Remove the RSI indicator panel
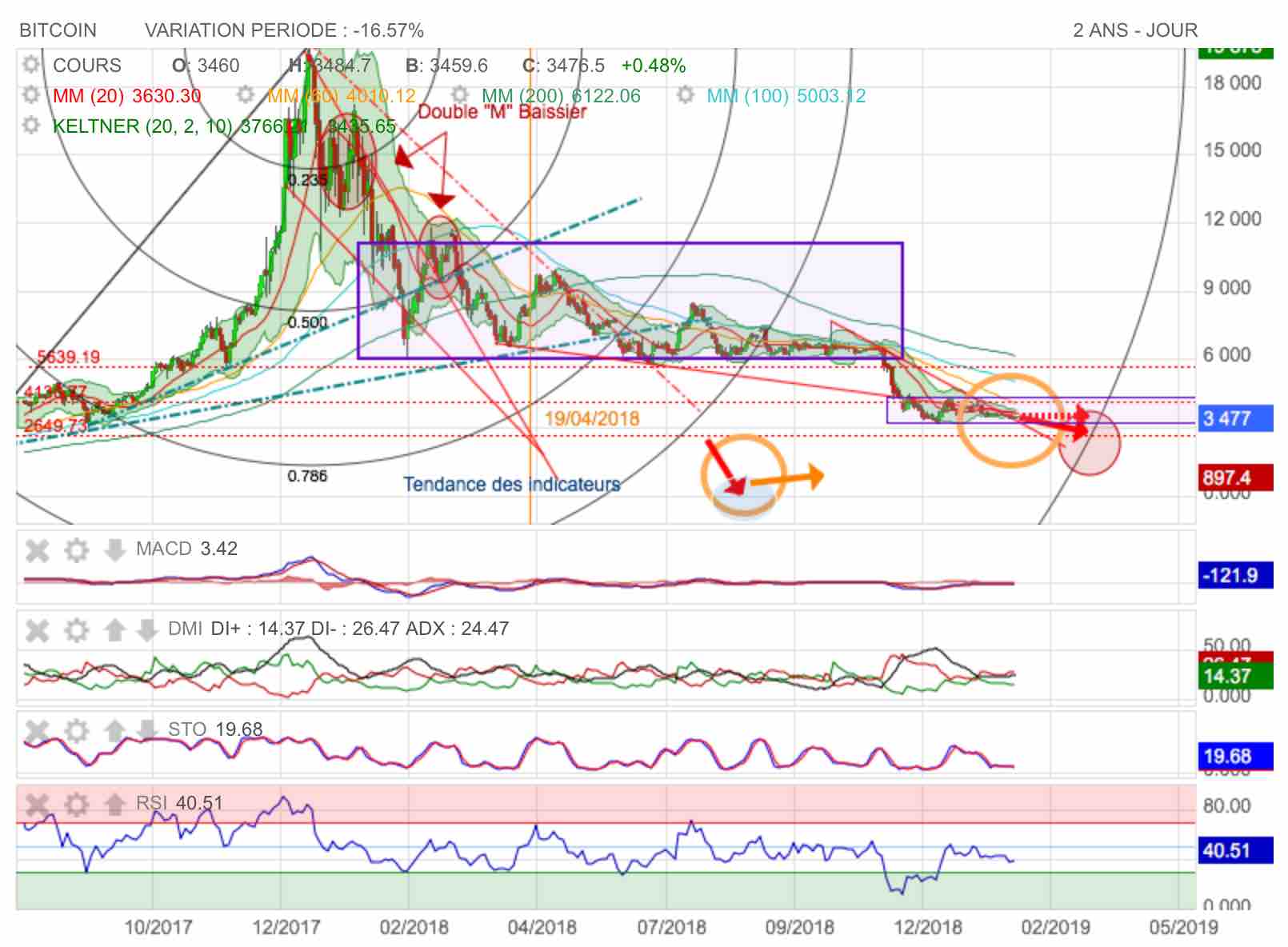Viewport: 1288px width, 947px height. coord(38,804)
